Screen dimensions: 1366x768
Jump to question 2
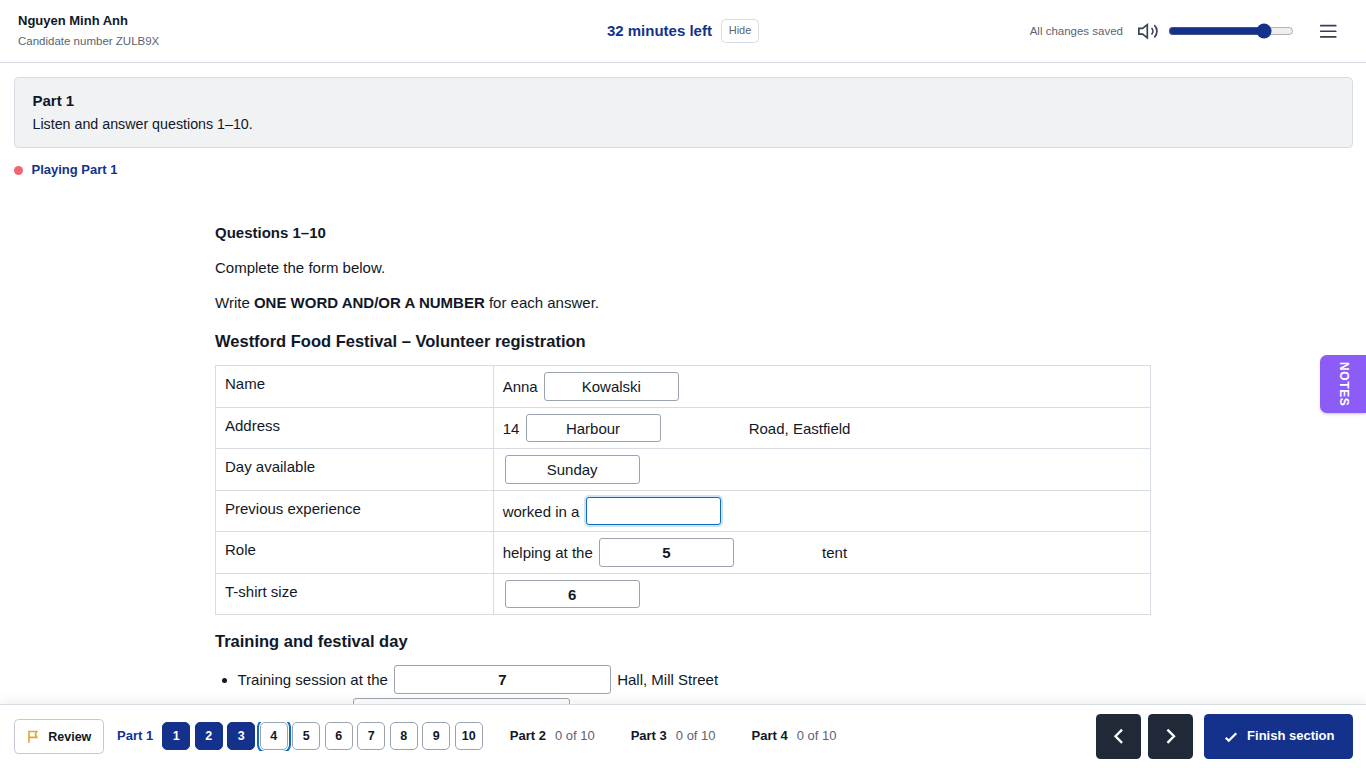pos(208,736)
